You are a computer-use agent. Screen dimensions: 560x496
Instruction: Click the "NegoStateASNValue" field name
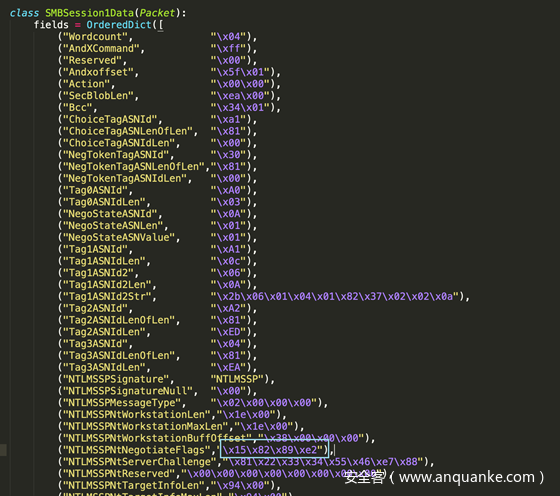pyautogui.click(x=119, y=237)
